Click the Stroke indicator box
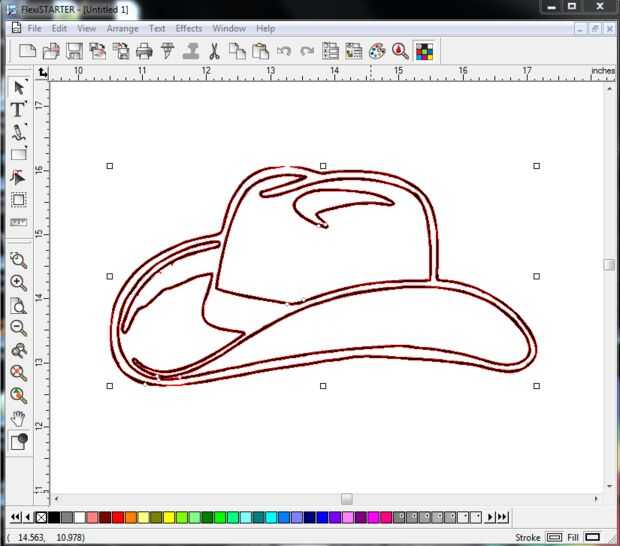The height and width of the screenshot is (546, 620). pos(554,537)
